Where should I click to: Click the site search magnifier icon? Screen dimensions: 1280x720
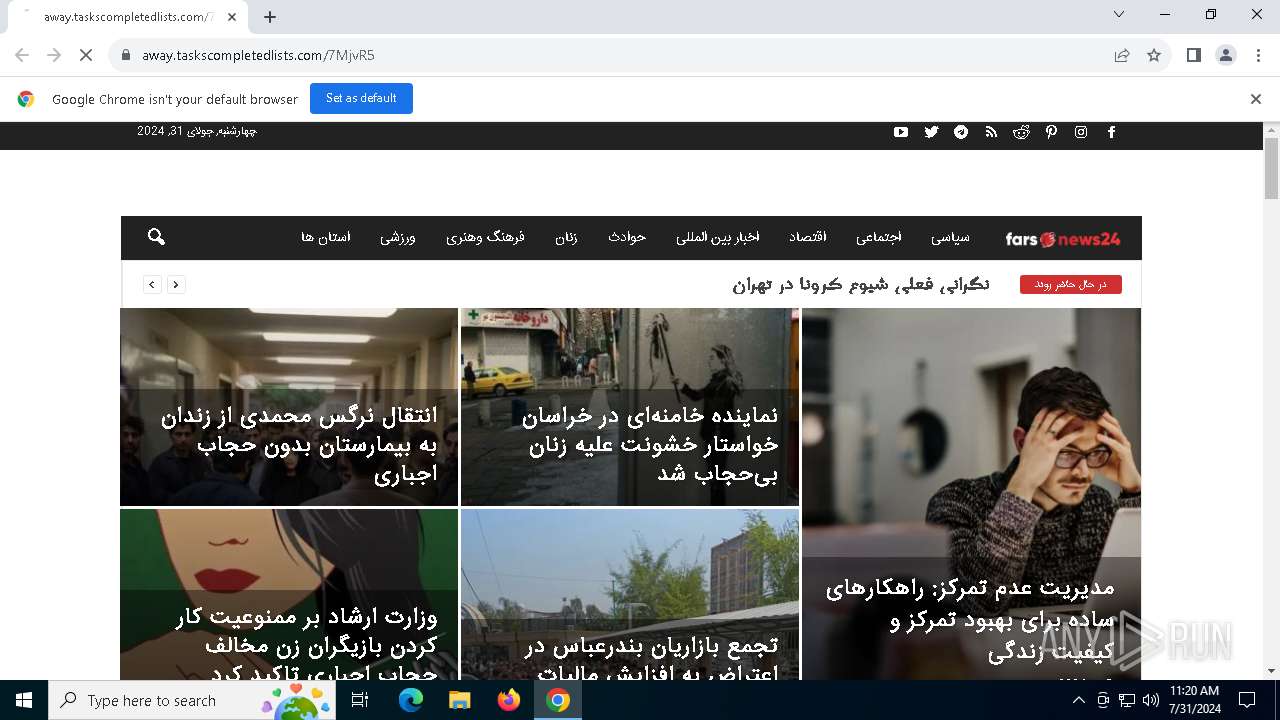[x=156, y=237]
